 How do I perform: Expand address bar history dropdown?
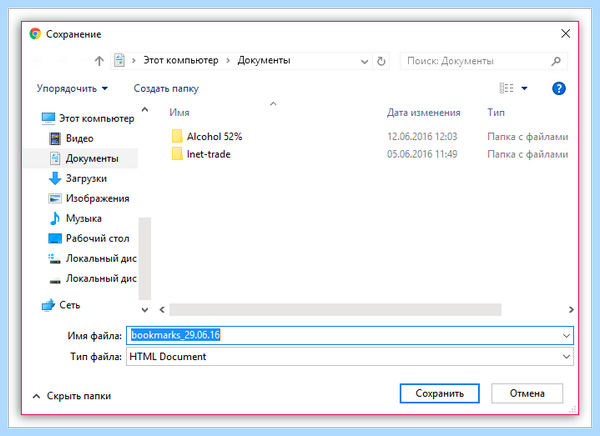click(x=365, y=61)
